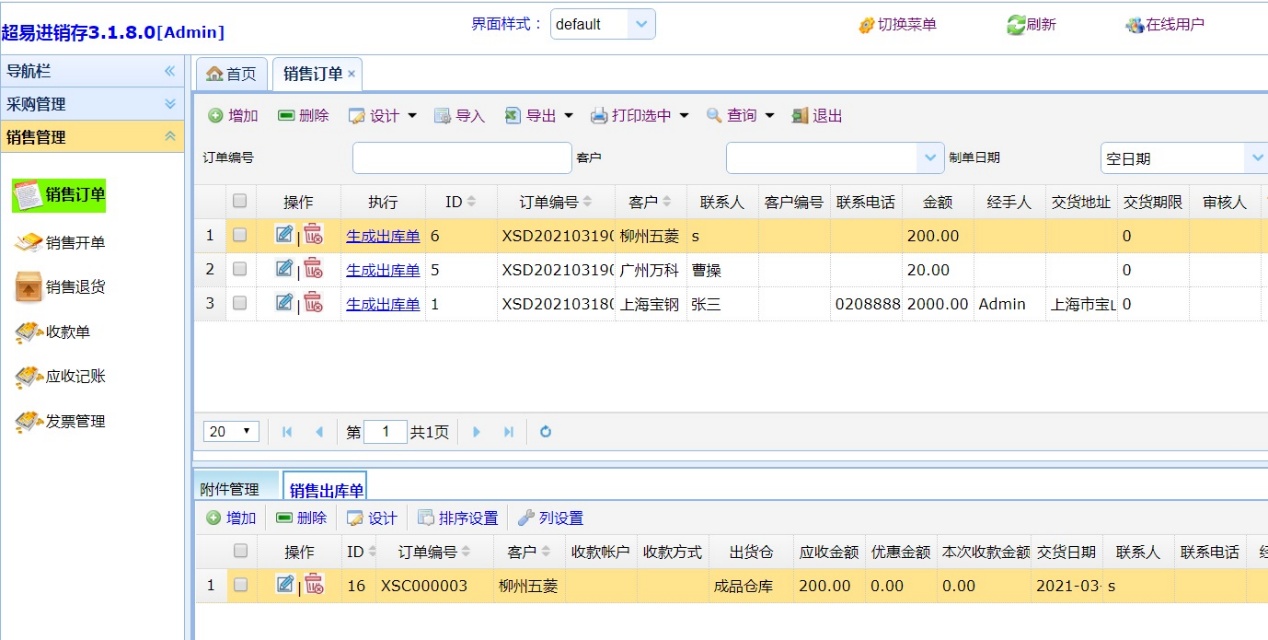Click the delete icon for the 上海宝钢 row

[x=314, y=302]
